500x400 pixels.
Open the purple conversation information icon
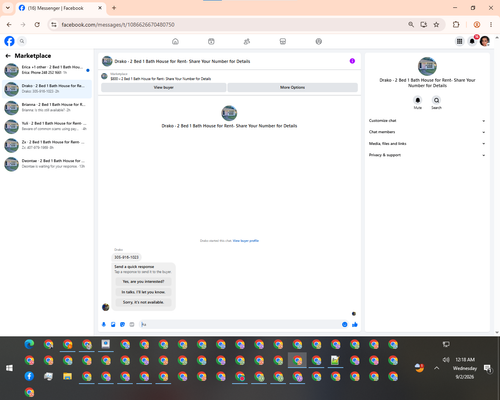(352, 61)
